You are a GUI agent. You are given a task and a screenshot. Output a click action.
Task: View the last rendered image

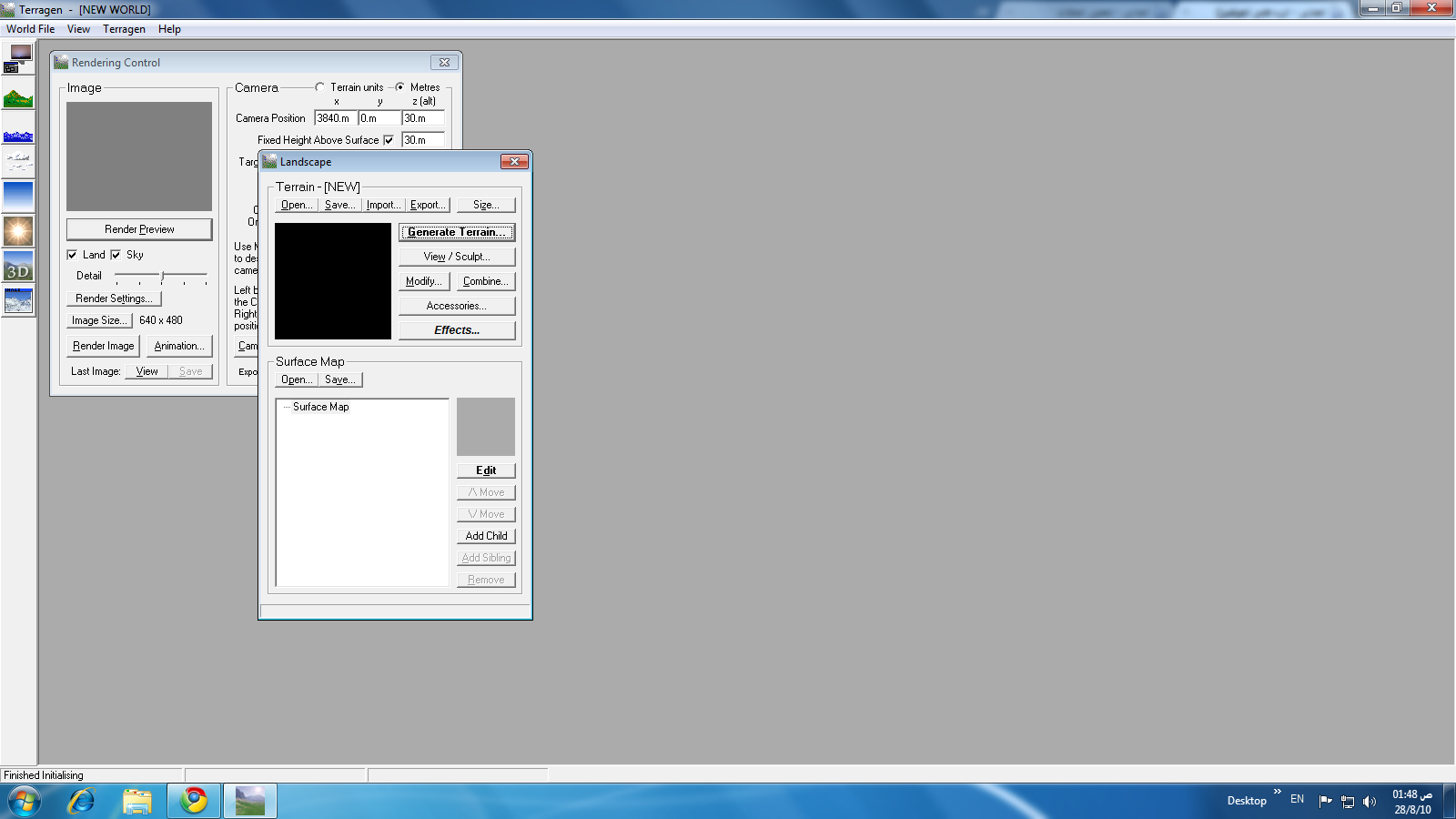tap(147, 371)
